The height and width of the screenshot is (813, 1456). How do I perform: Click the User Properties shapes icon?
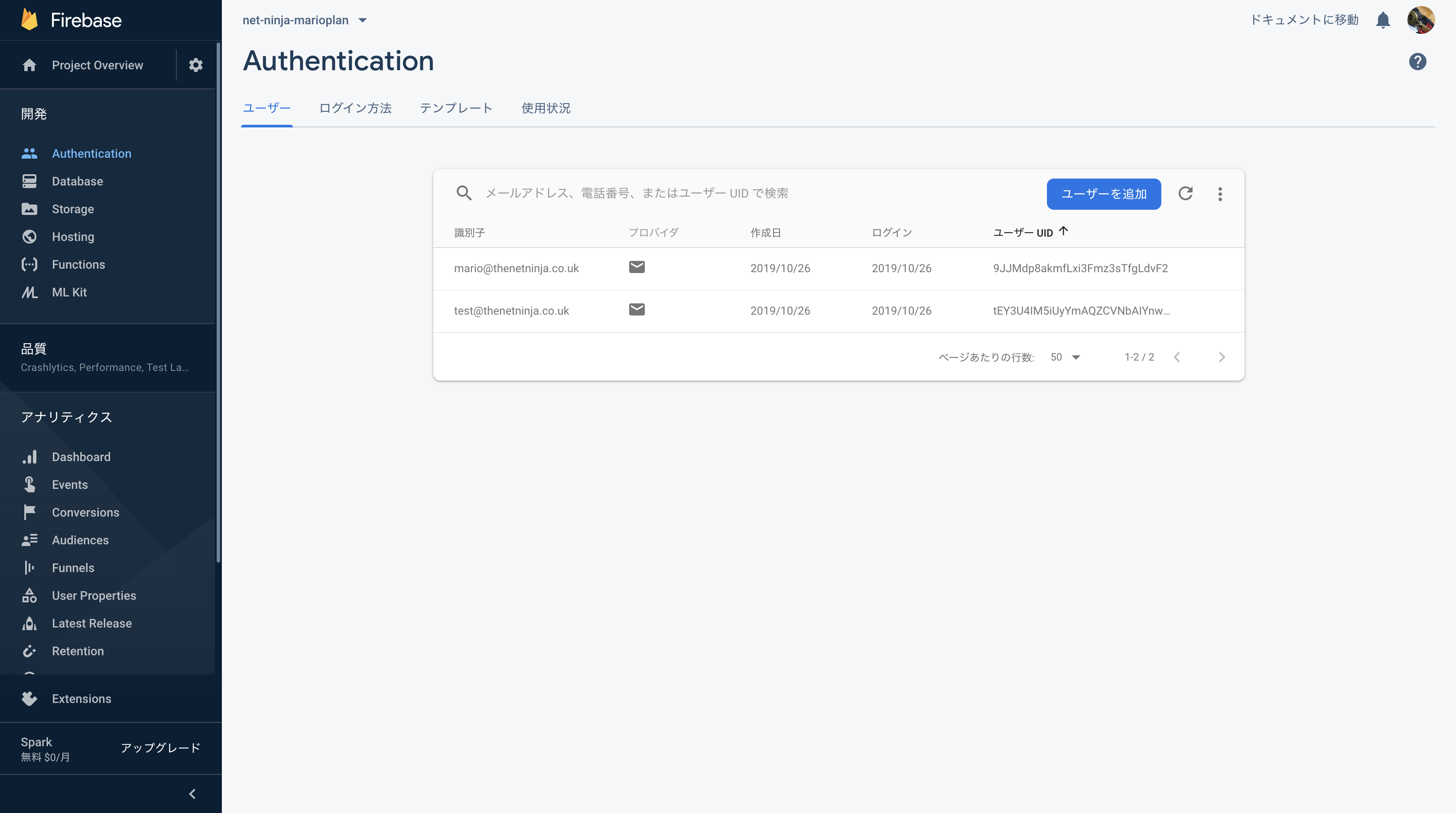click(29, 595)
